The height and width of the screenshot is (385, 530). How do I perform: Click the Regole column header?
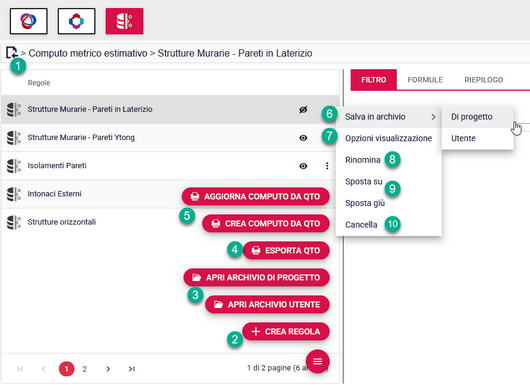pos(39,83)
